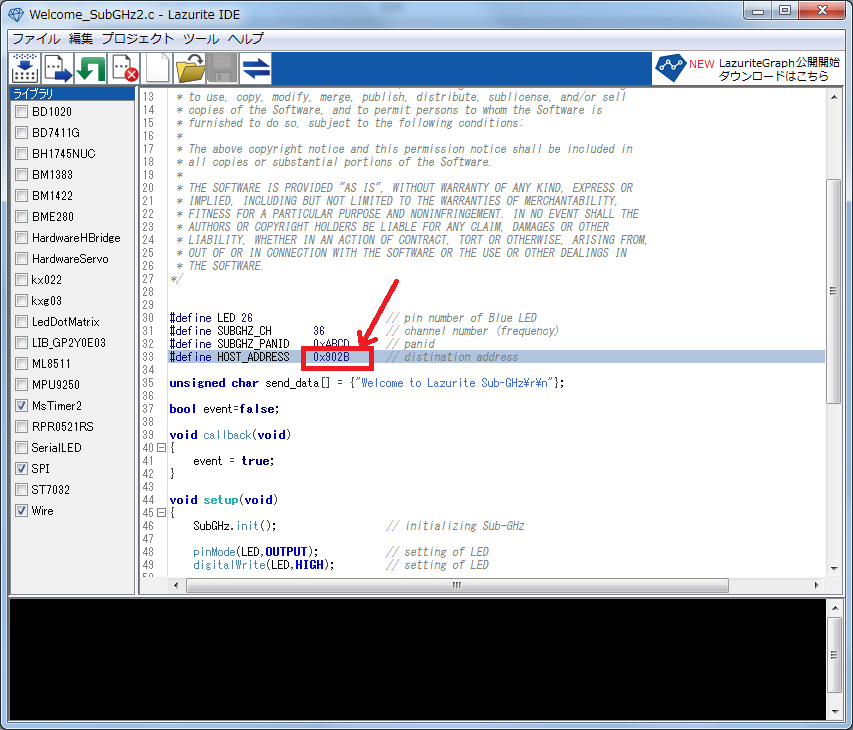Click the editor scroll-up arrow
Screen dimensions: 853x730
coord(834,97)
